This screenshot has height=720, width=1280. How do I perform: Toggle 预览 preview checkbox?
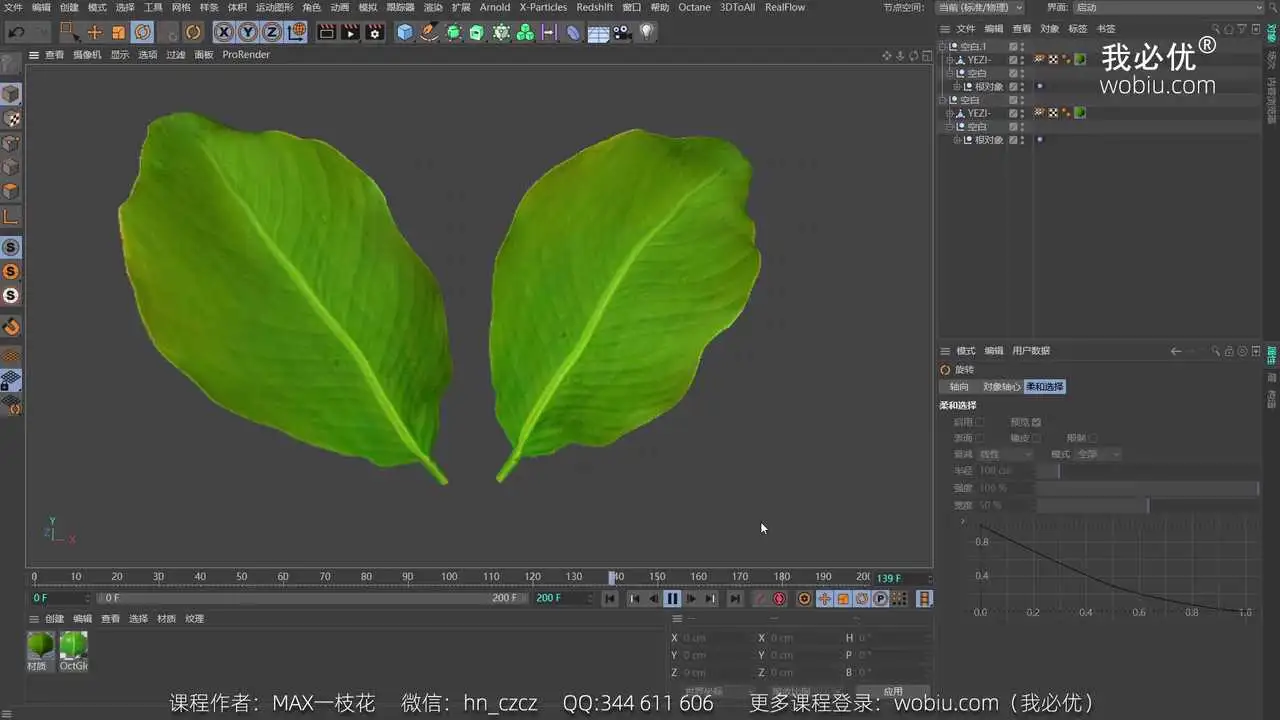1036,422
